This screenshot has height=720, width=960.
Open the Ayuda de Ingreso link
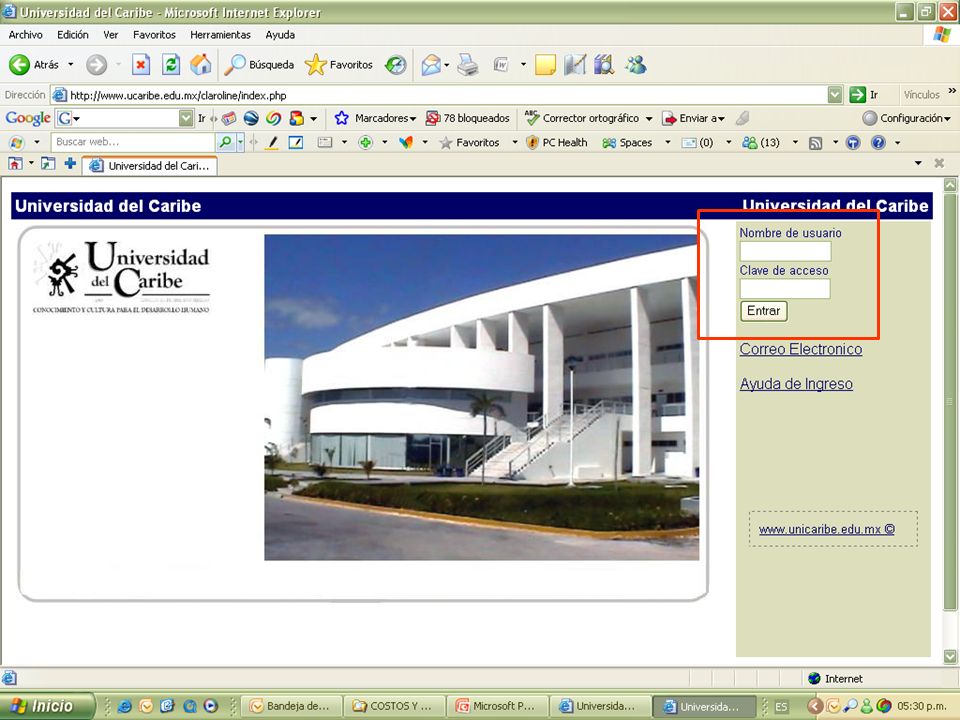coord(796,384)
